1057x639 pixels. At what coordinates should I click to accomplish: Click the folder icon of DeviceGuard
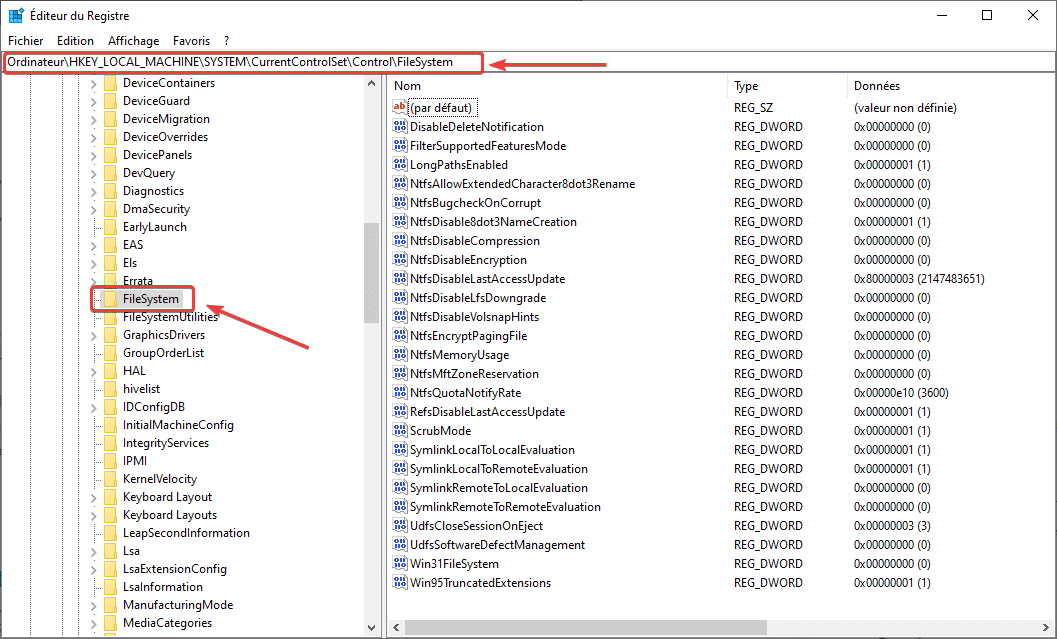point(111,101)
